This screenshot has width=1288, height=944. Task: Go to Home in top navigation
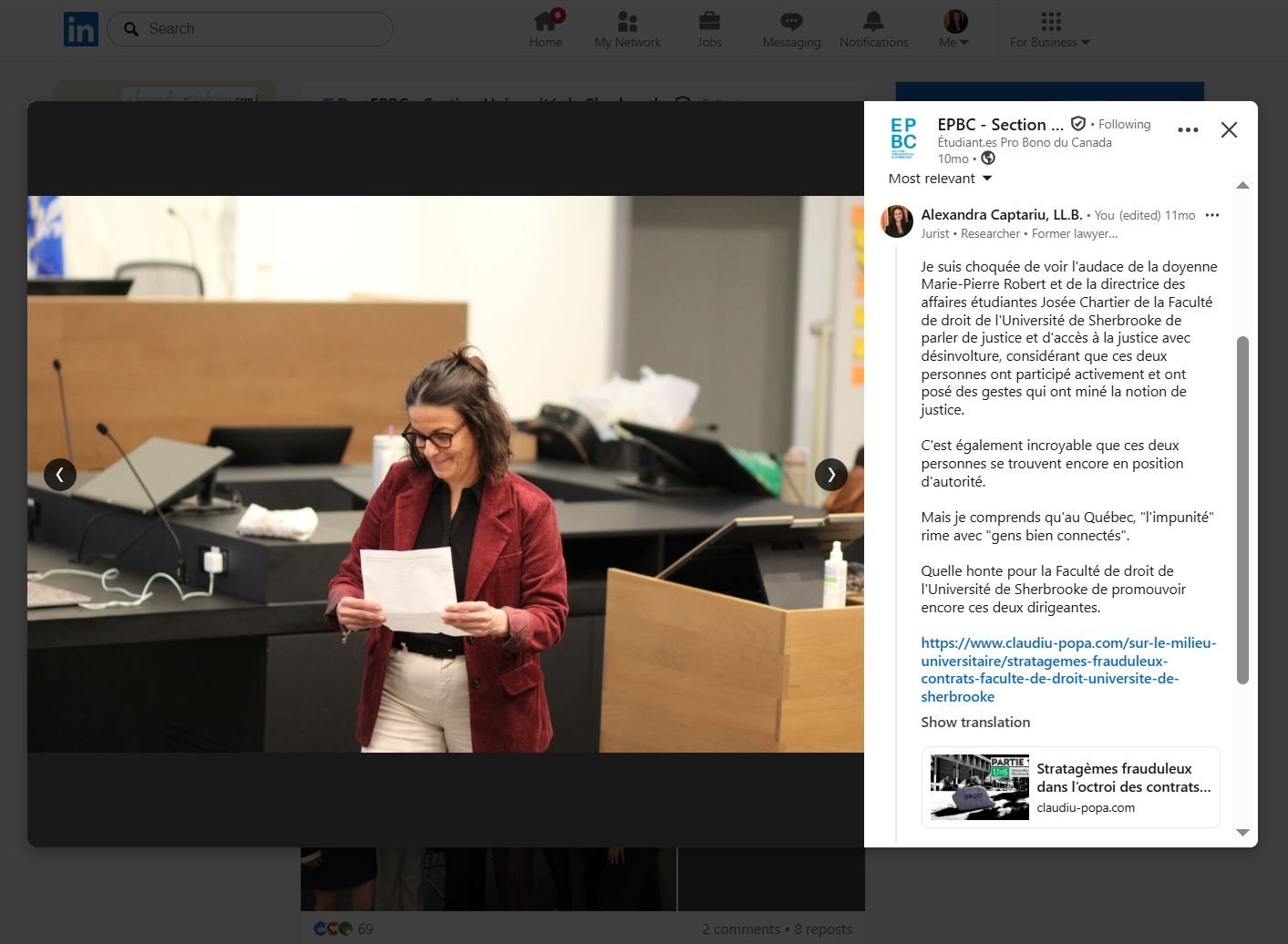[x=545, y=29]
